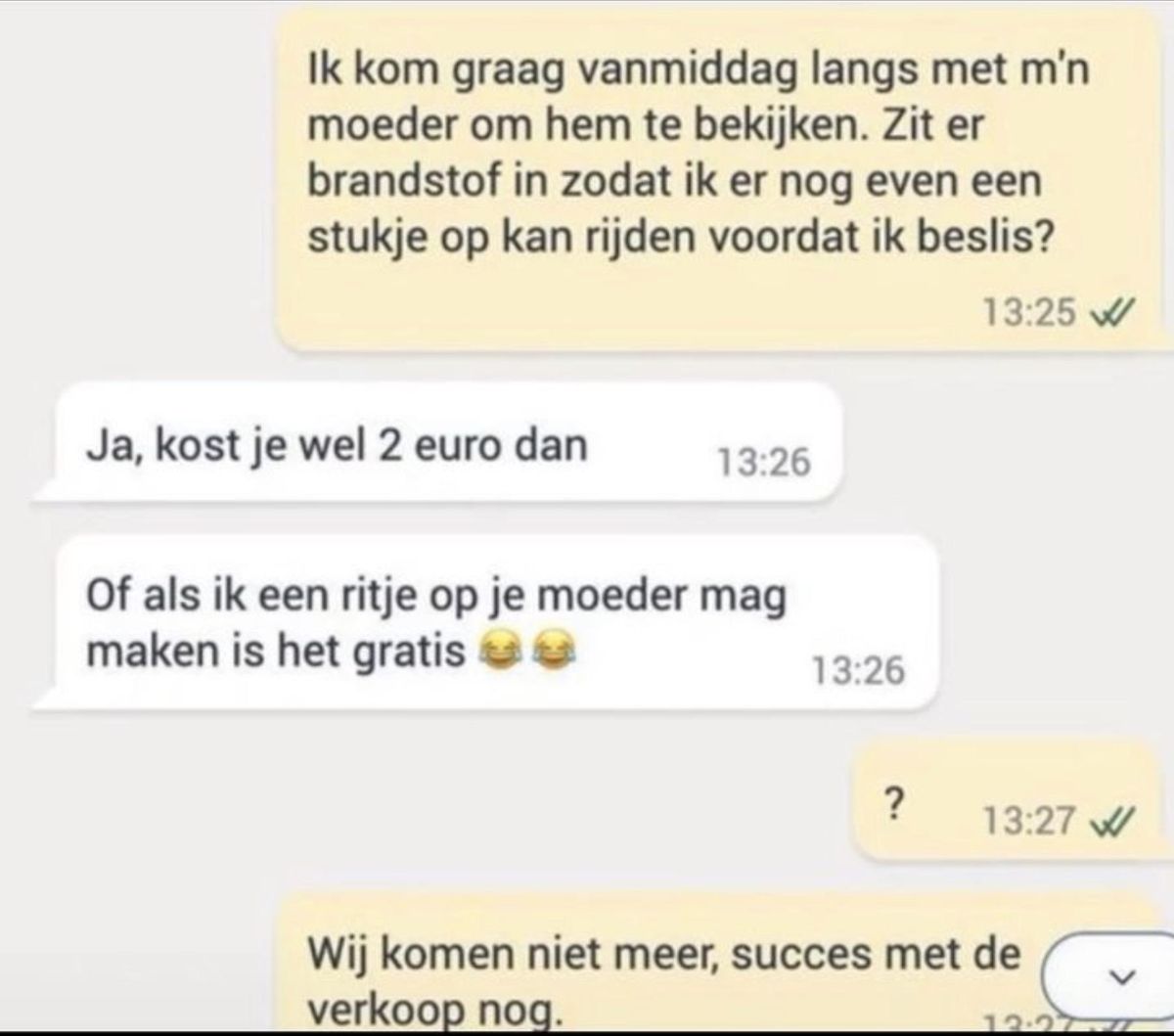The image size is (1174, 1036).
Task: Select the message starting 'Ik kom graag vanmiddag'
Action: point(723,178)
